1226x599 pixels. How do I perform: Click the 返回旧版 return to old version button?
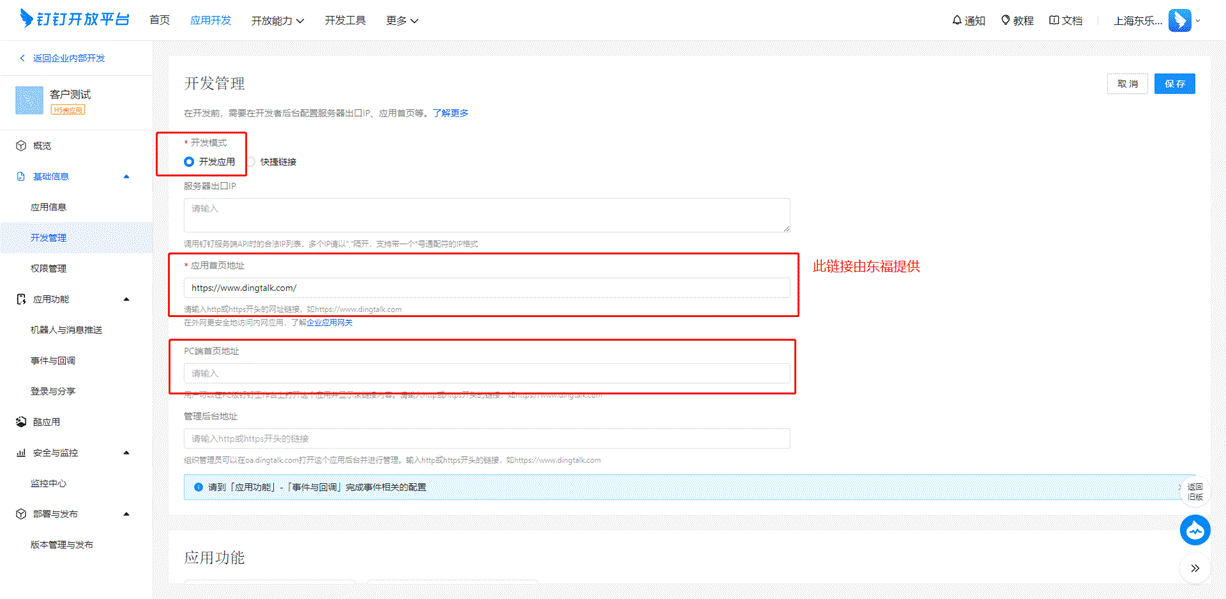[1195, 491]
